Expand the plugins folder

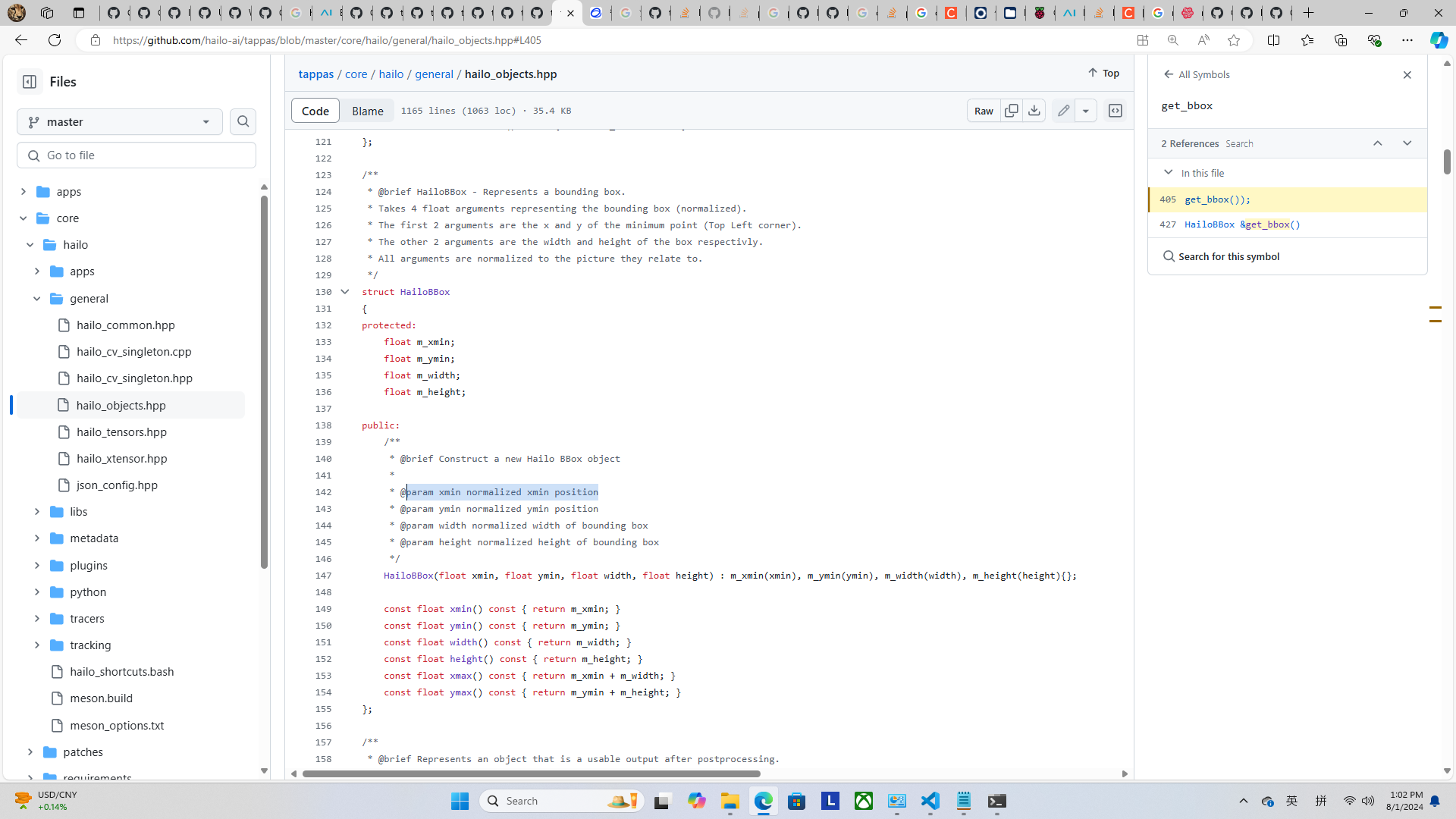point(36,566)
